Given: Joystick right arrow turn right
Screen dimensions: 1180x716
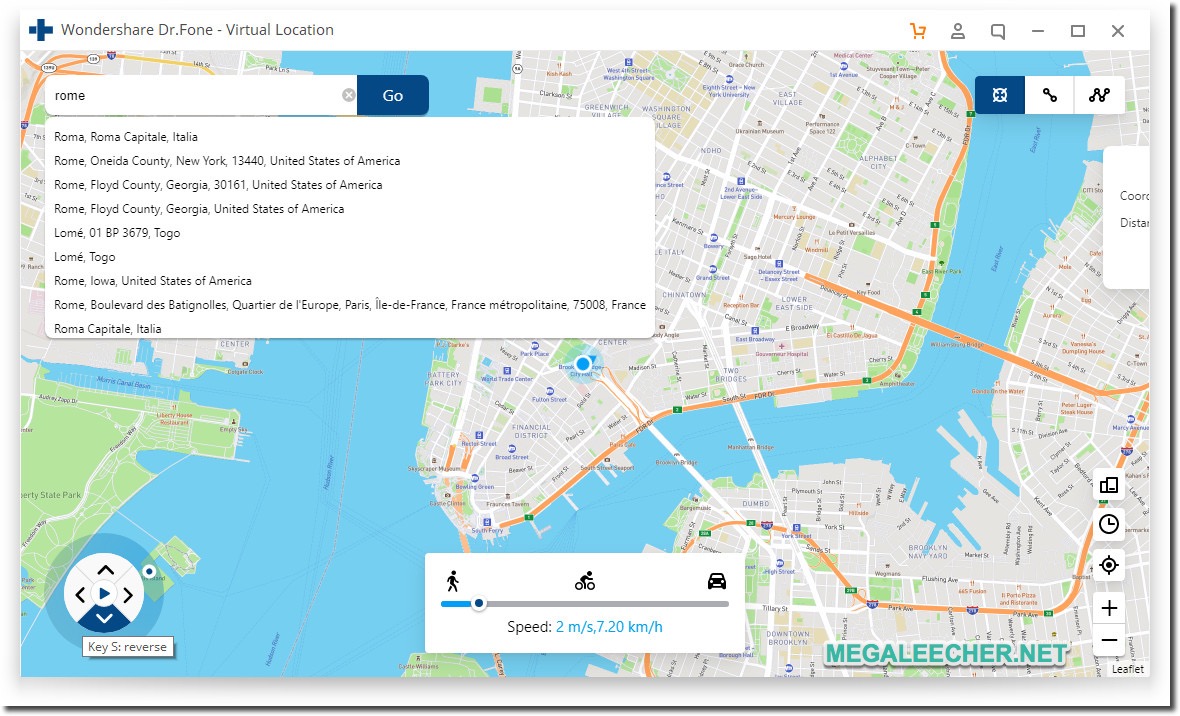Looking at the screenshot, I should pyautogui.click(x=129, y=596).
